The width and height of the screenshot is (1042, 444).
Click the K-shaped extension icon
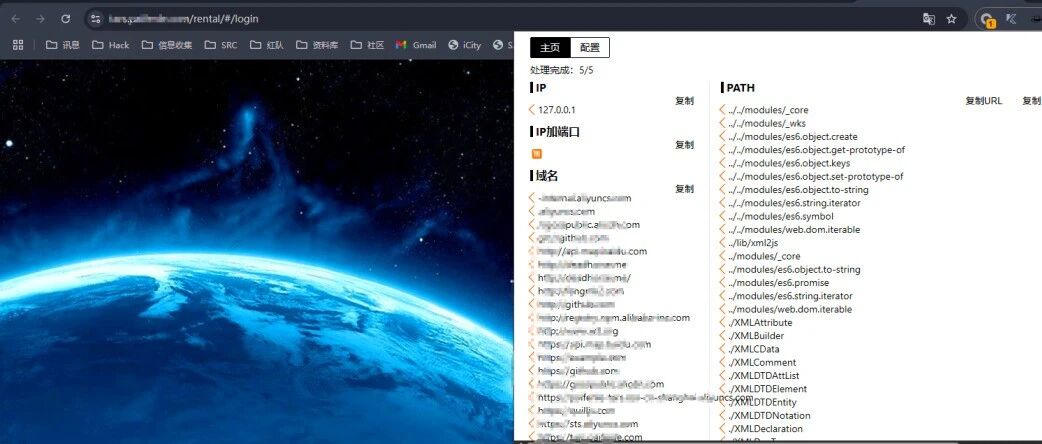pos(1013,19)
